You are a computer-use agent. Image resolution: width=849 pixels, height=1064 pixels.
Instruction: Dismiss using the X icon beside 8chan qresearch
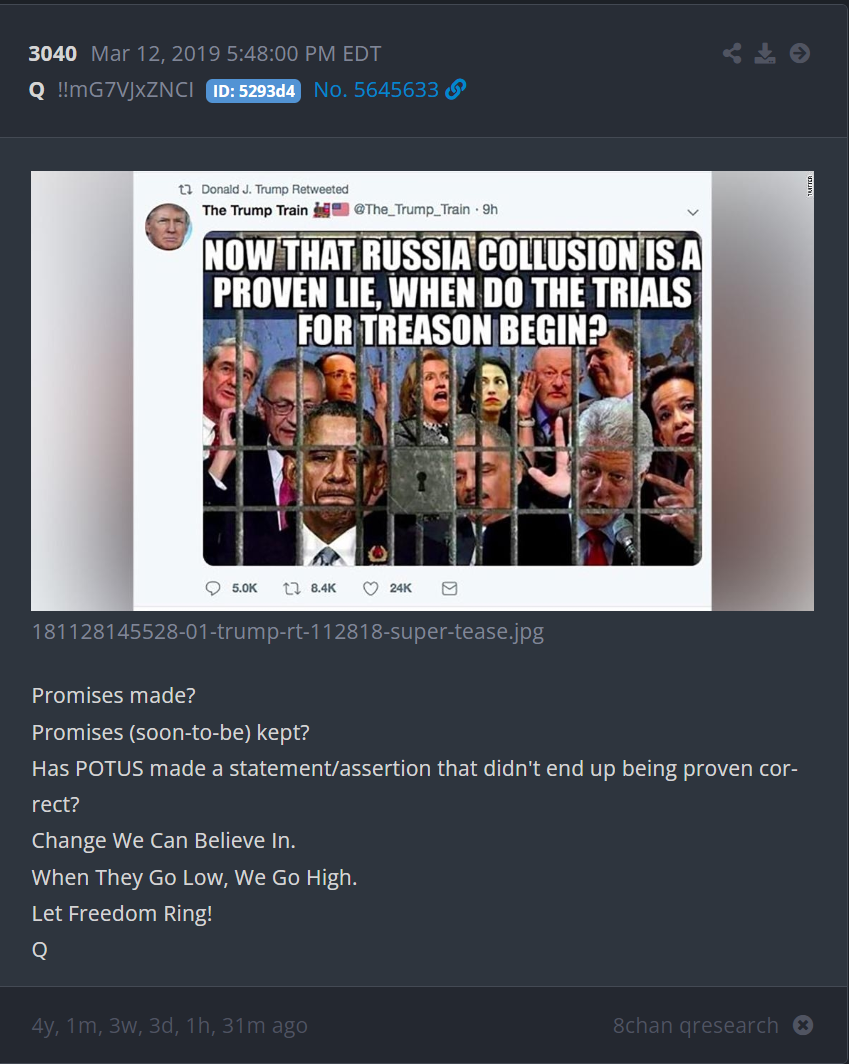[803, 1025]
